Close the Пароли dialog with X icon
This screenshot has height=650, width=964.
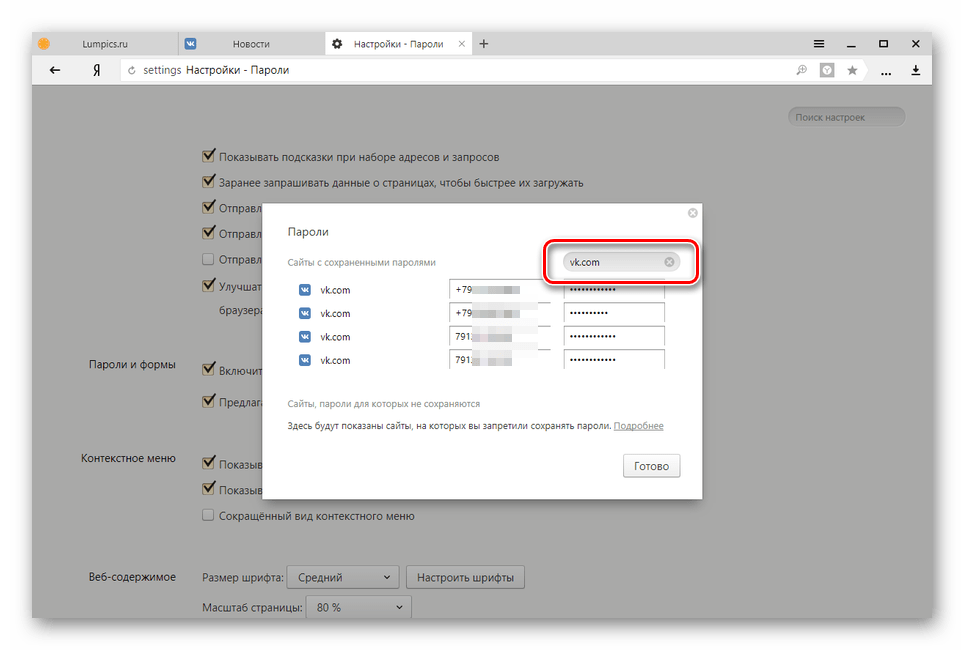(x=693, y=213)
